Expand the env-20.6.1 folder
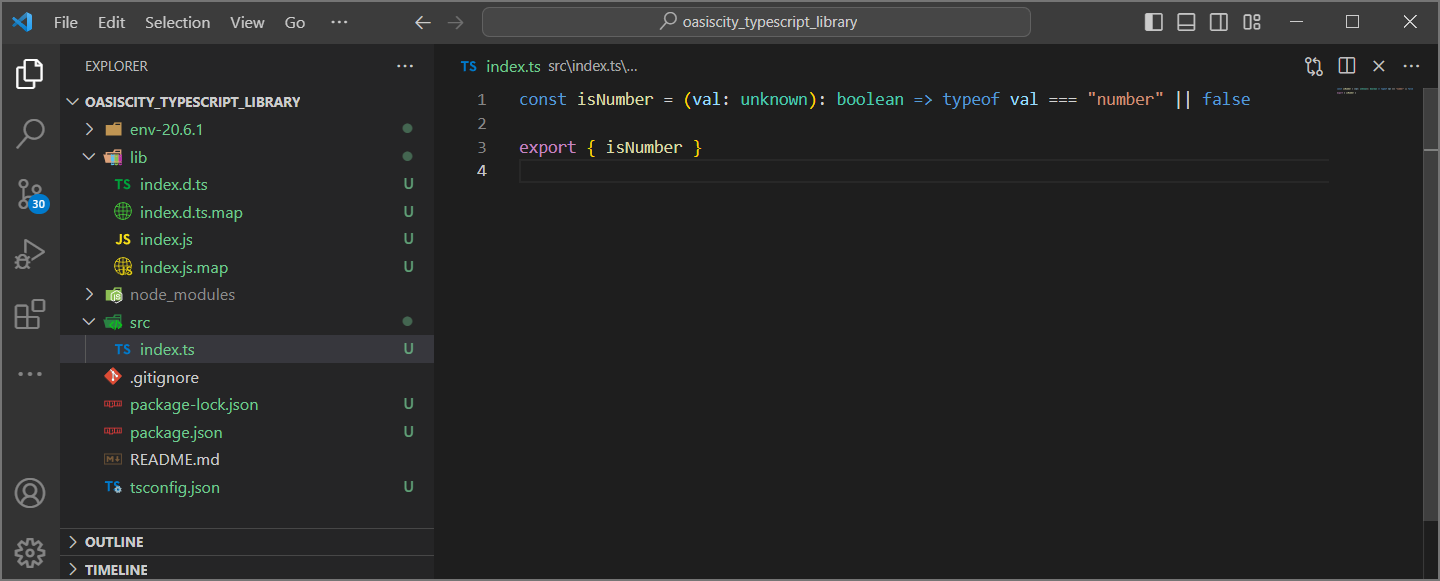Screen dimensions: 1440x581 click(x=247, y=129)
